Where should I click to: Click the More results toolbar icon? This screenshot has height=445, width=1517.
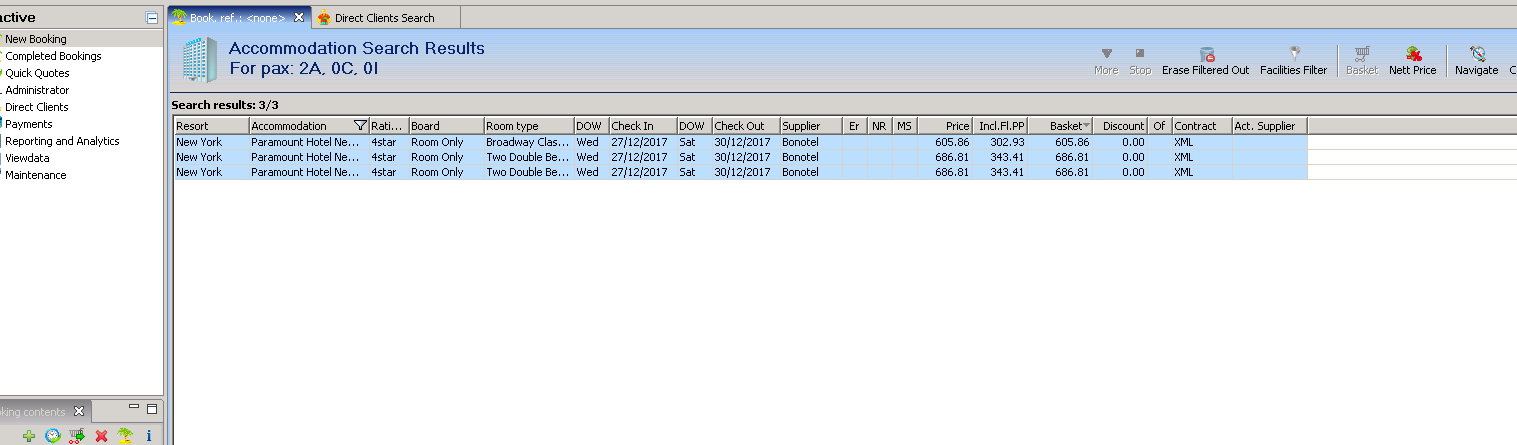pyautogui.click(x=1106, y=53)
